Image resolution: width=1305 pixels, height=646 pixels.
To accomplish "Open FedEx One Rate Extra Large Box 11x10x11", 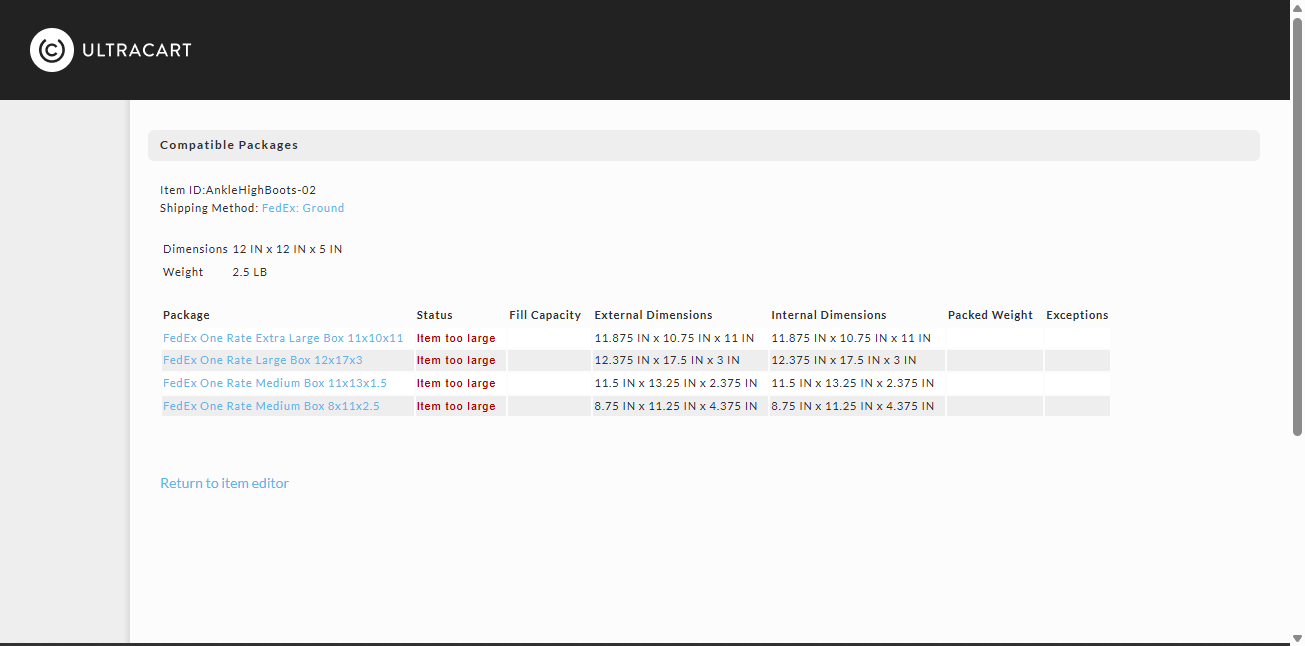I will (x=283, y=338).
